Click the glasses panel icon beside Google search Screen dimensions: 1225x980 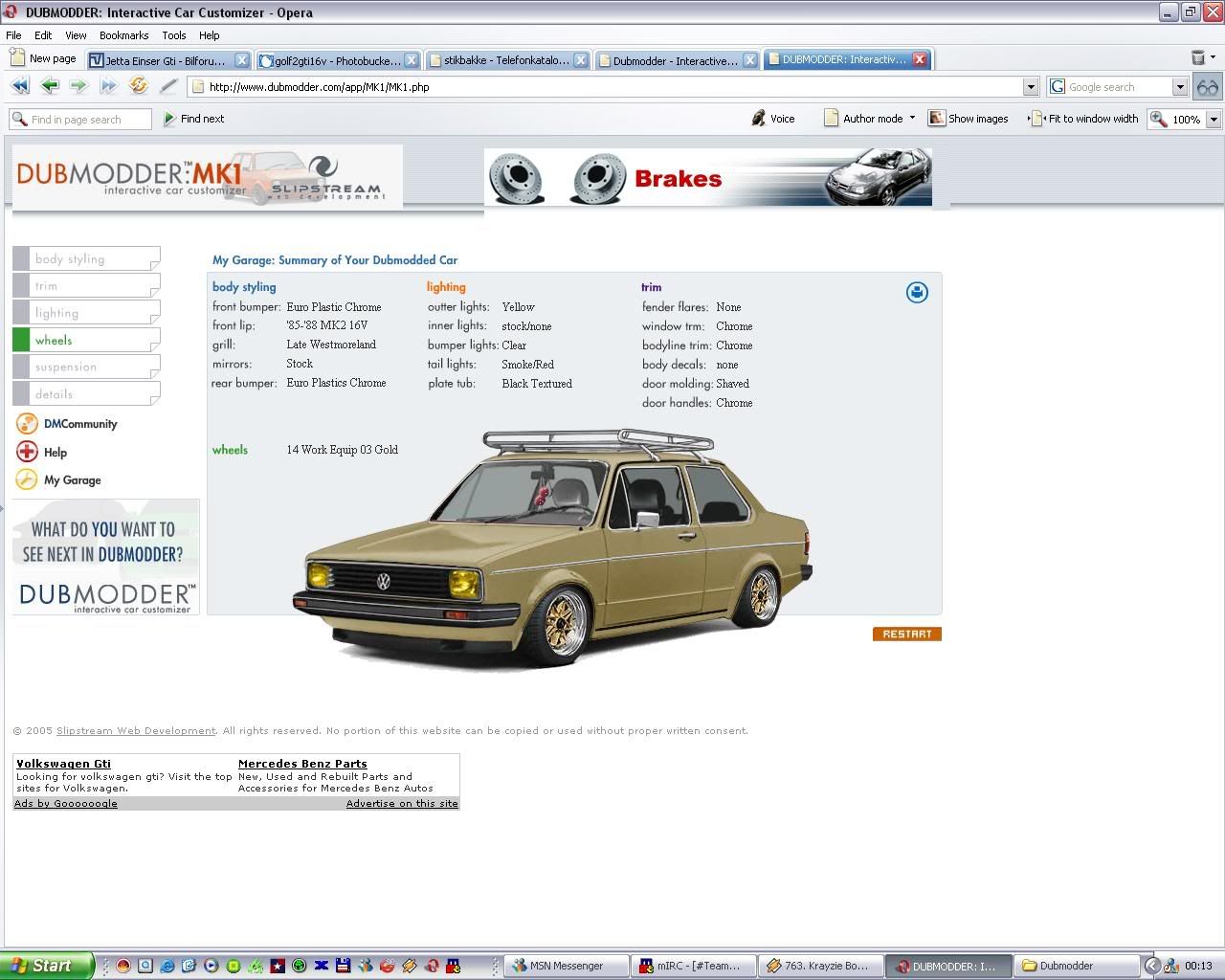[1208, 87]
